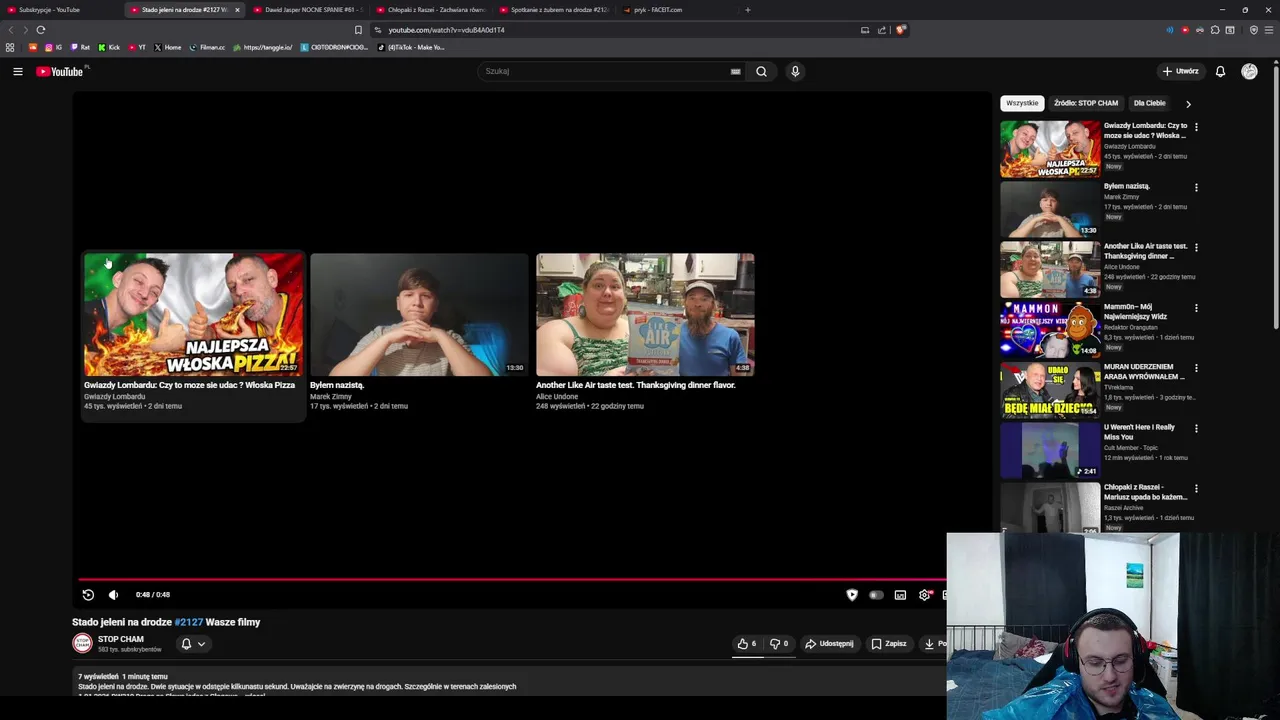Viewport: 1280px width, 720px height.
Task: Click the shield icon in the player controls
Action: (852, 595)
